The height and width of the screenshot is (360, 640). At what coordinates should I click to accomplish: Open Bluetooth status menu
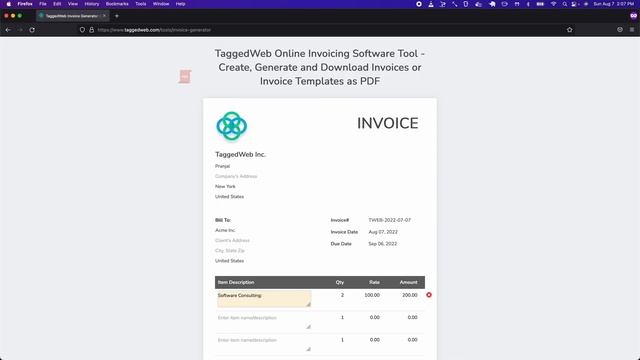(528, 4)
